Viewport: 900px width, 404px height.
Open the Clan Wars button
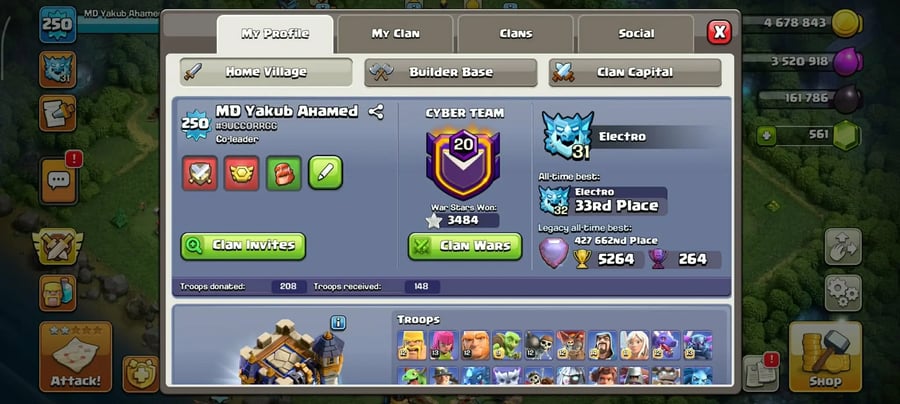[x=465, y=246]
